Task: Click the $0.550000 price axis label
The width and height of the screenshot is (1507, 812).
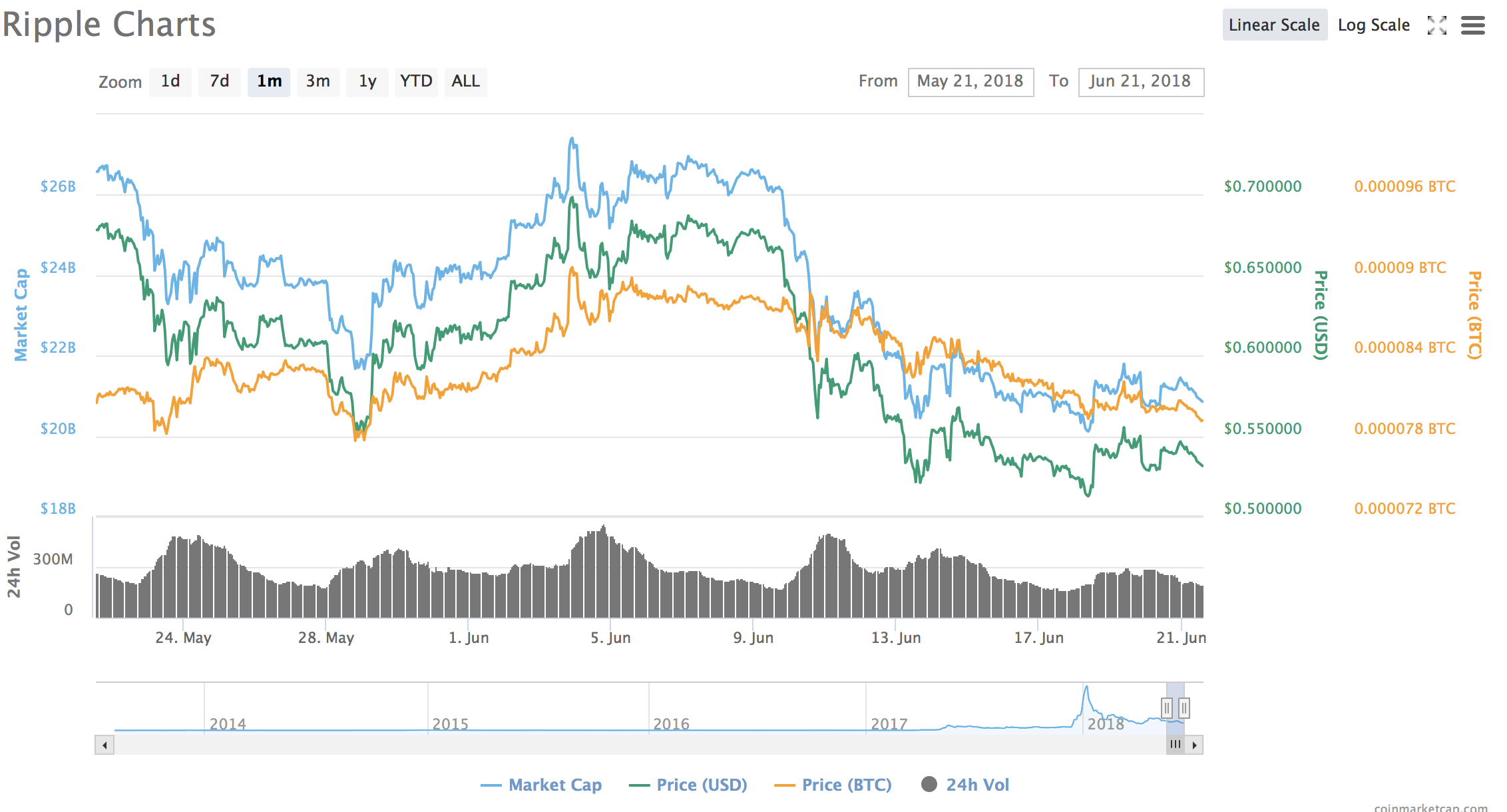Action: (1263, 429)
